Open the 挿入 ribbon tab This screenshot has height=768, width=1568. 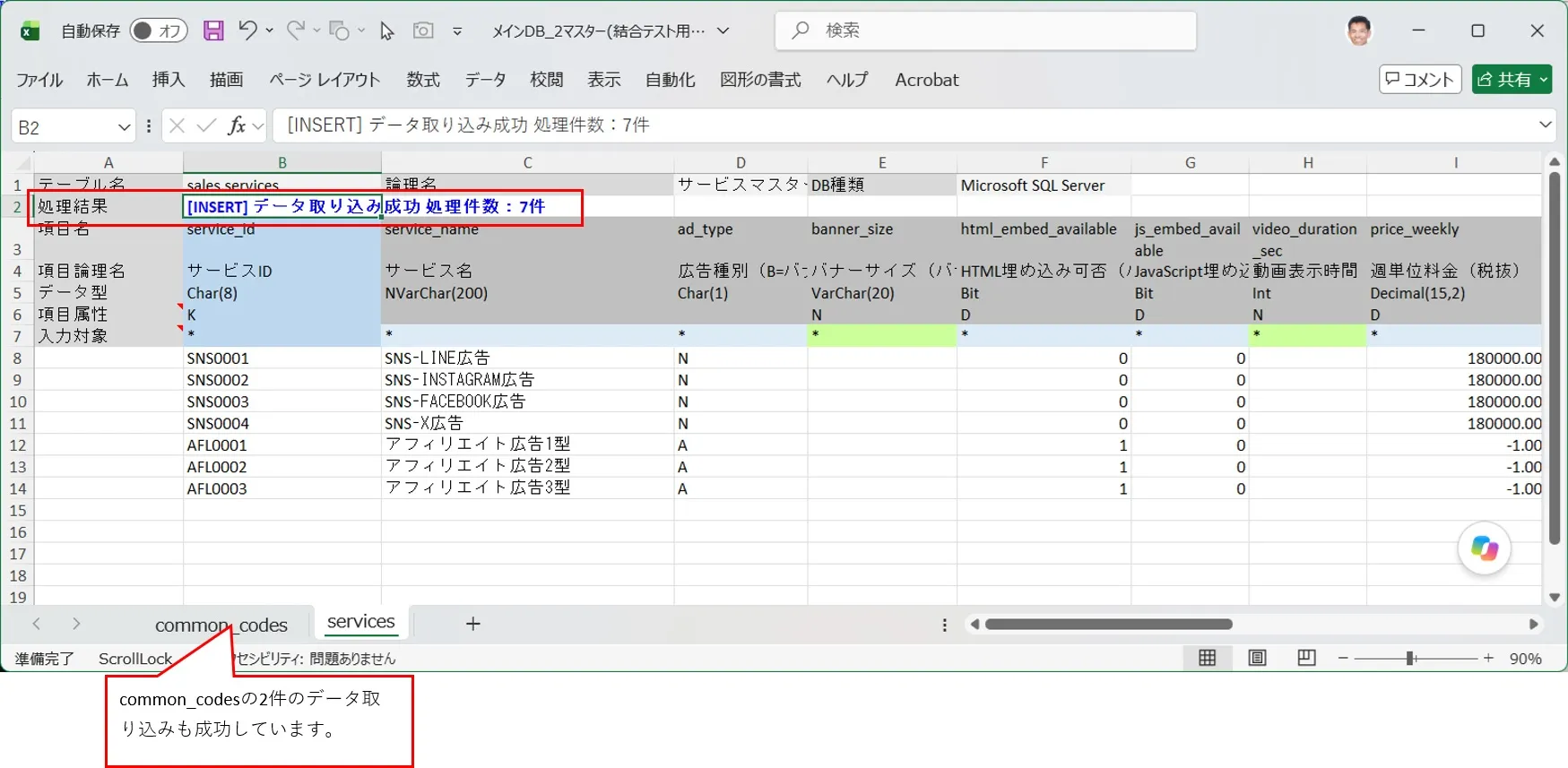[x=169, y=80]
